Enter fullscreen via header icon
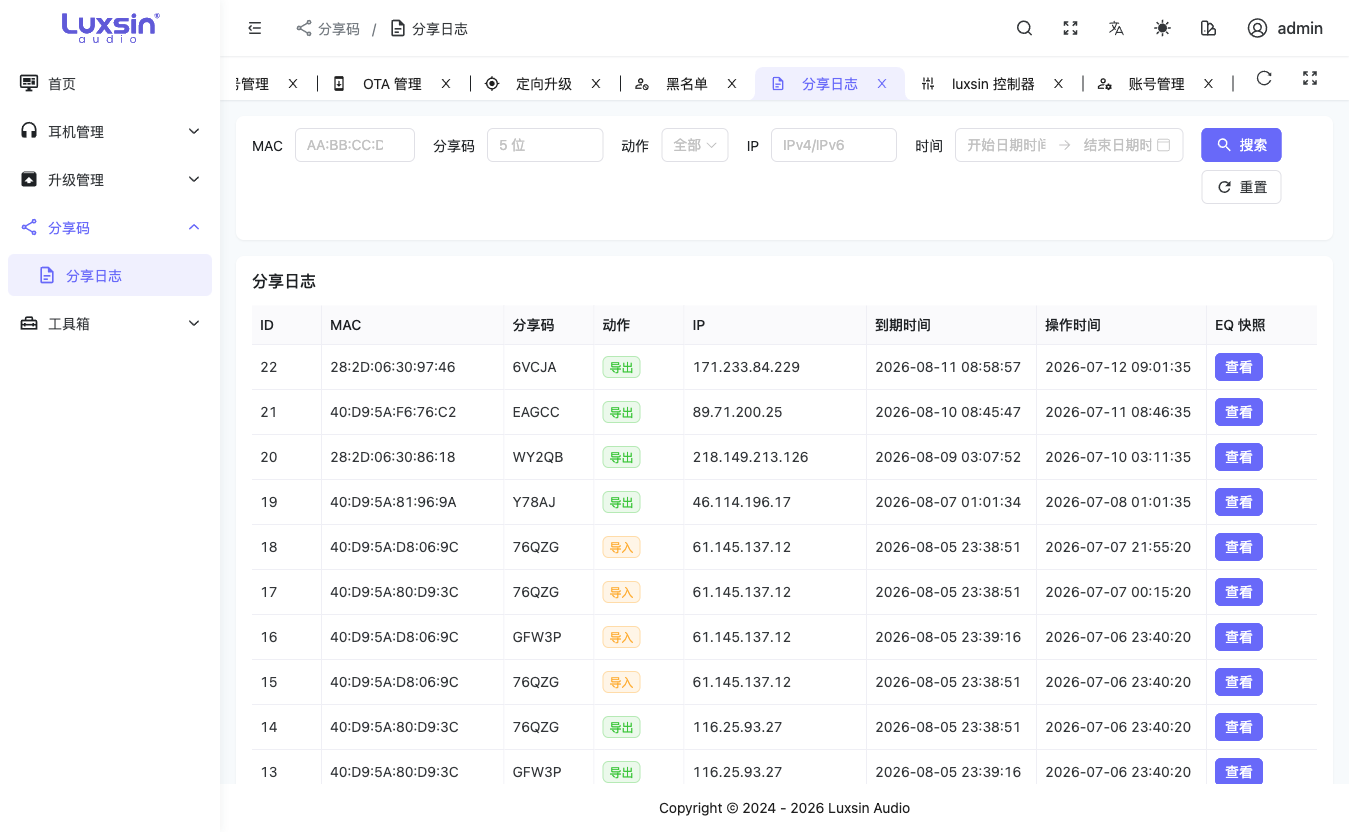The image size is (1349, 832). click(x=1070, y=28)
